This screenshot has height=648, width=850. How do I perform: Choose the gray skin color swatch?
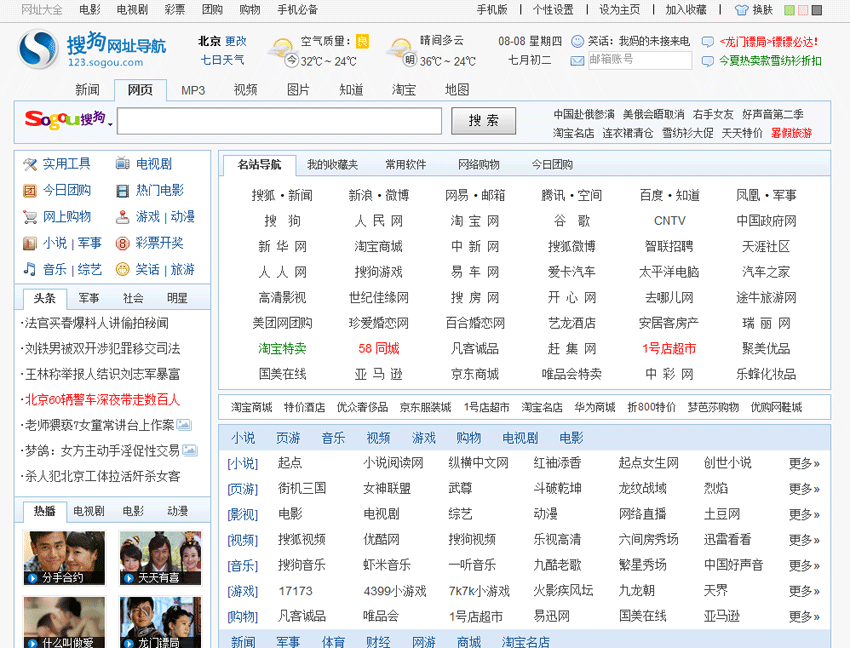coord(816,10)
